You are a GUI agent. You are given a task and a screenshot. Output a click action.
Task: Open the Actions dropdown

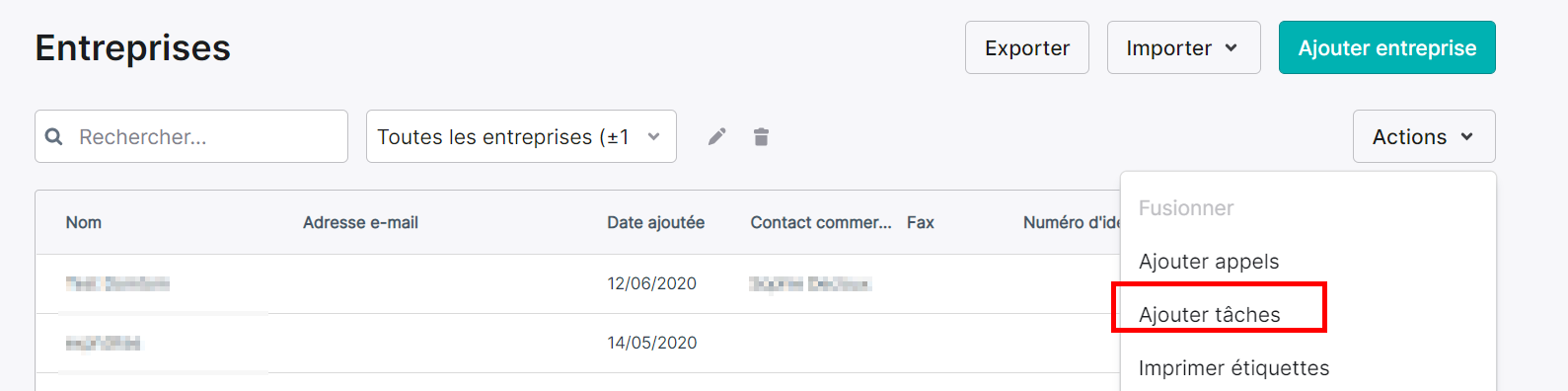pyautogui.click(x=1424, y=136)
